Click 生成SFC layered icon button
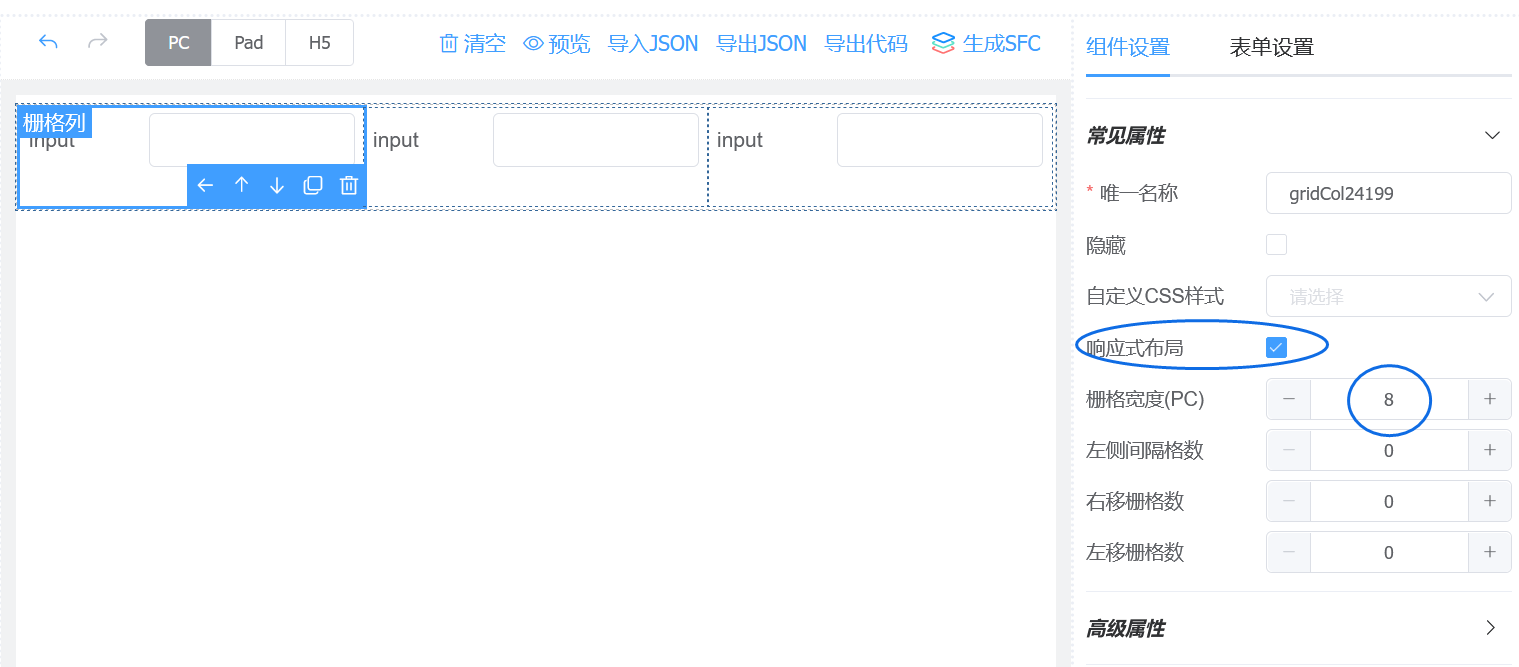Image resolution: width=1519 pixels, height=667 pixels. [986, 43]
